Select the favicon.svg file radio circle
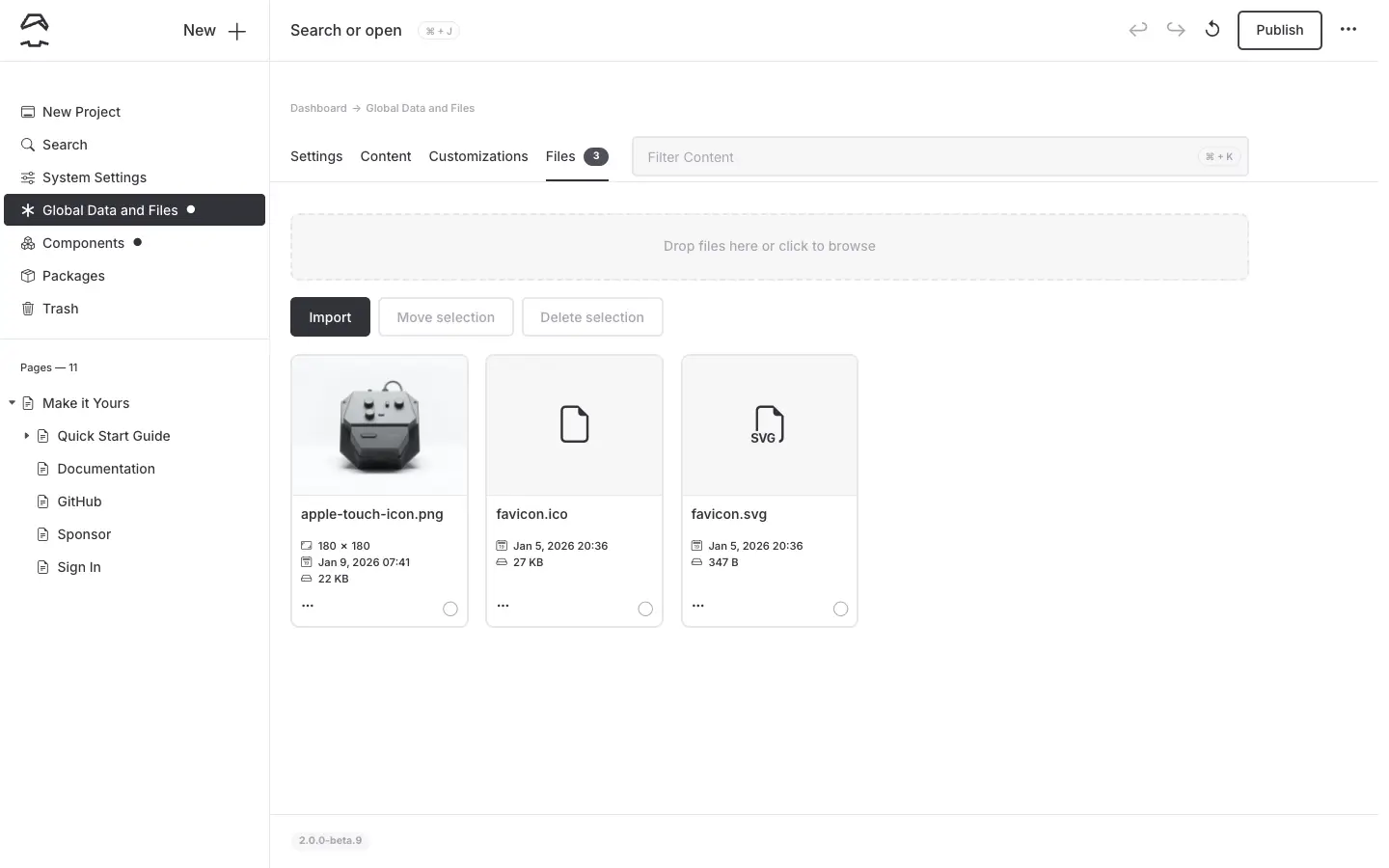This screenshot has width=1389, height=868. point(840,609)
